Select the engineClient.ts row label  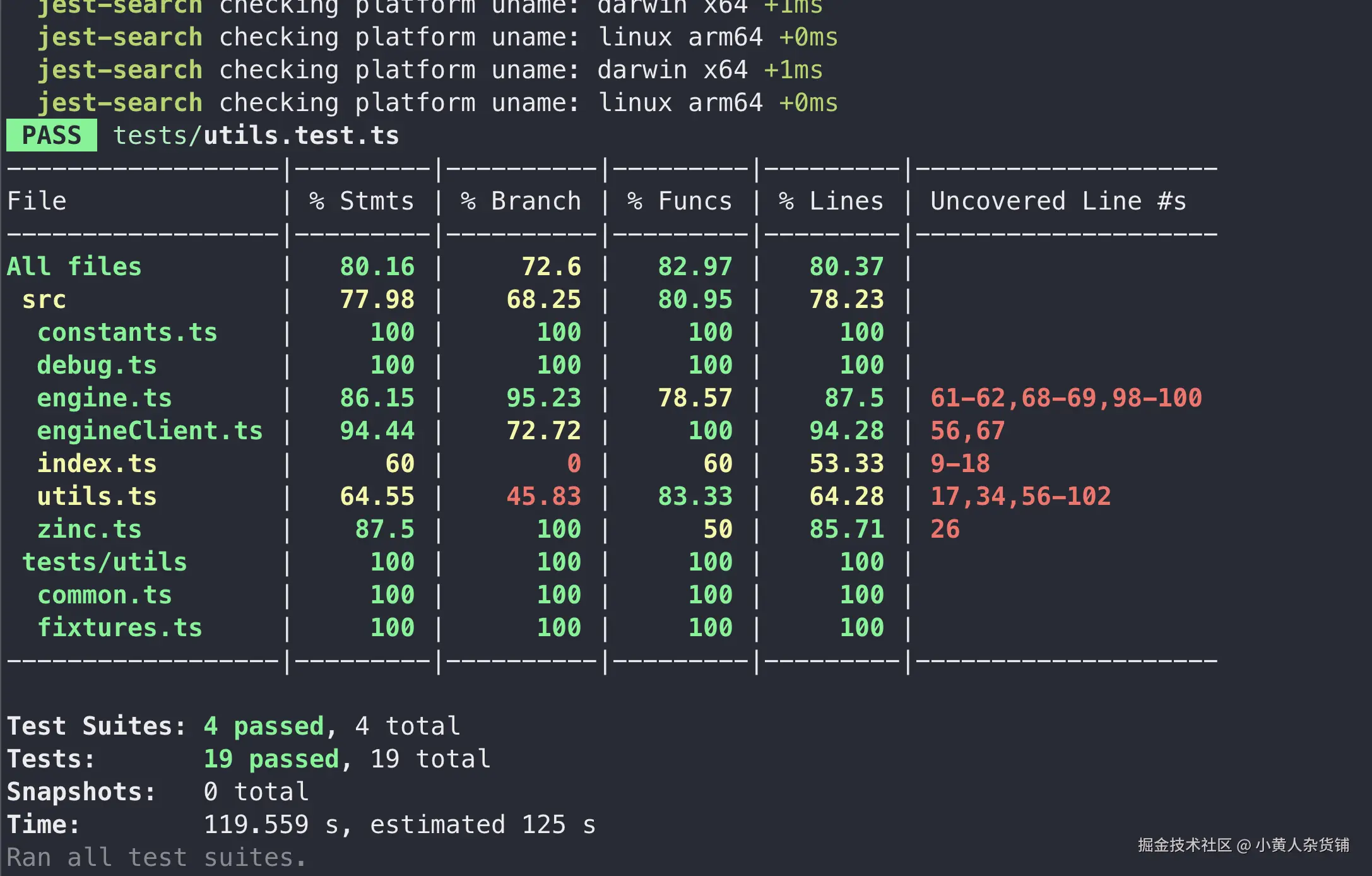pos(150,430)
